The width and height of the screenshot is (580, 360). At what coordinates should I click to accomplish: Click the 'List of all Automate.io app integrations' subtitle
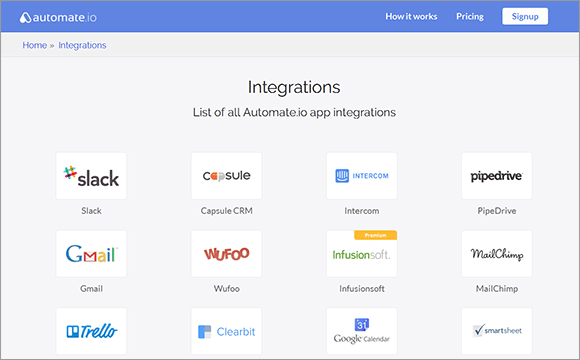(x=294, y=112)
